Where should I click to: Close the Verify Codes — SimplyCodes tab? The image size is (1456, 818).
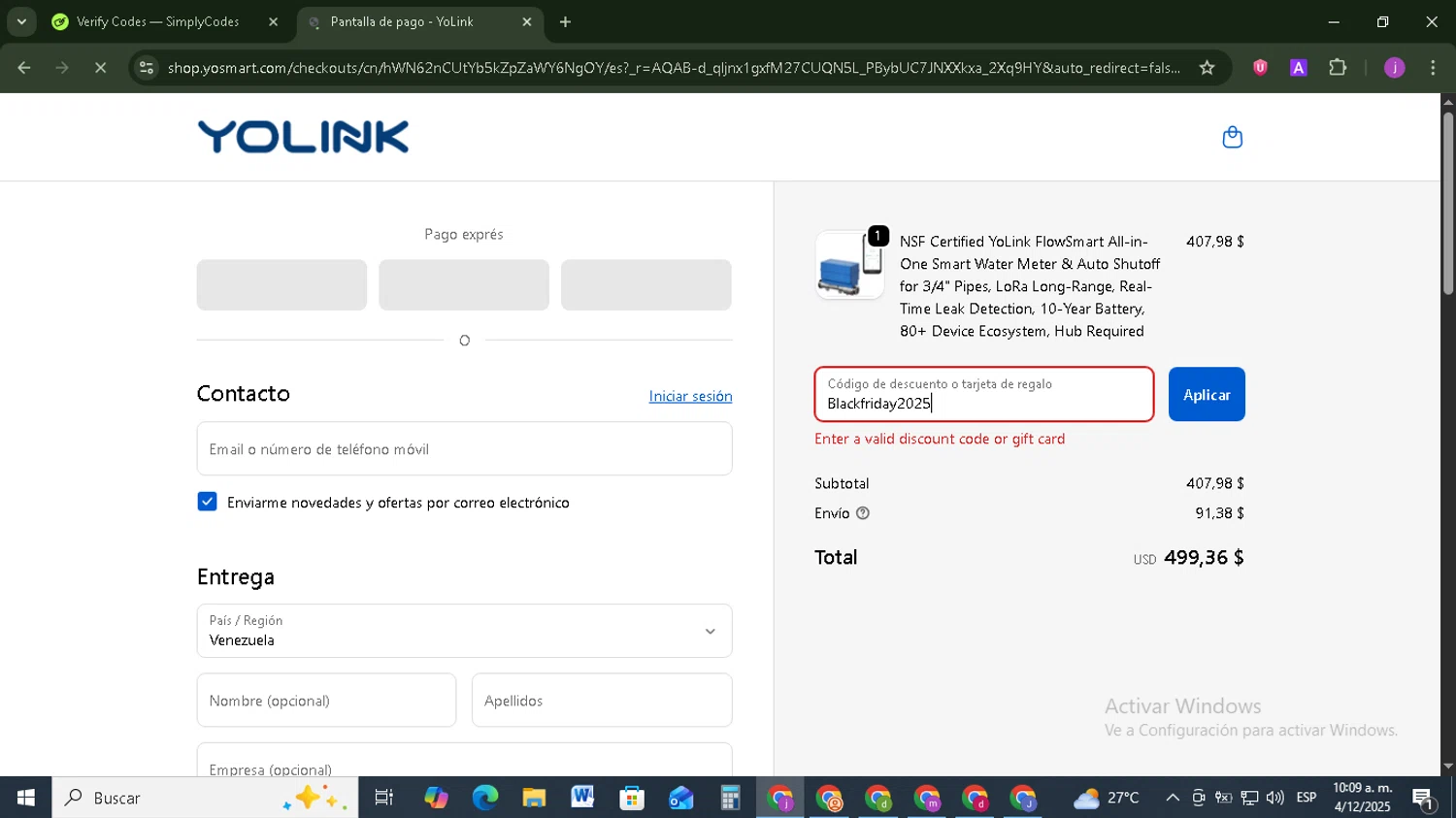tap(273, 21)
